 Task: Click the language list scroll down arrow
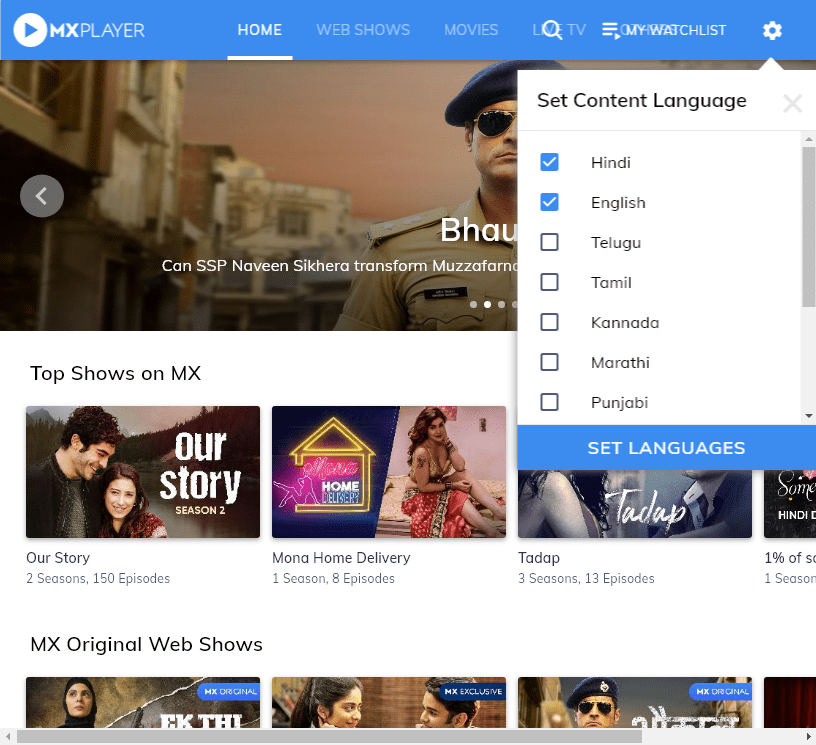click(x=809, y=416)
